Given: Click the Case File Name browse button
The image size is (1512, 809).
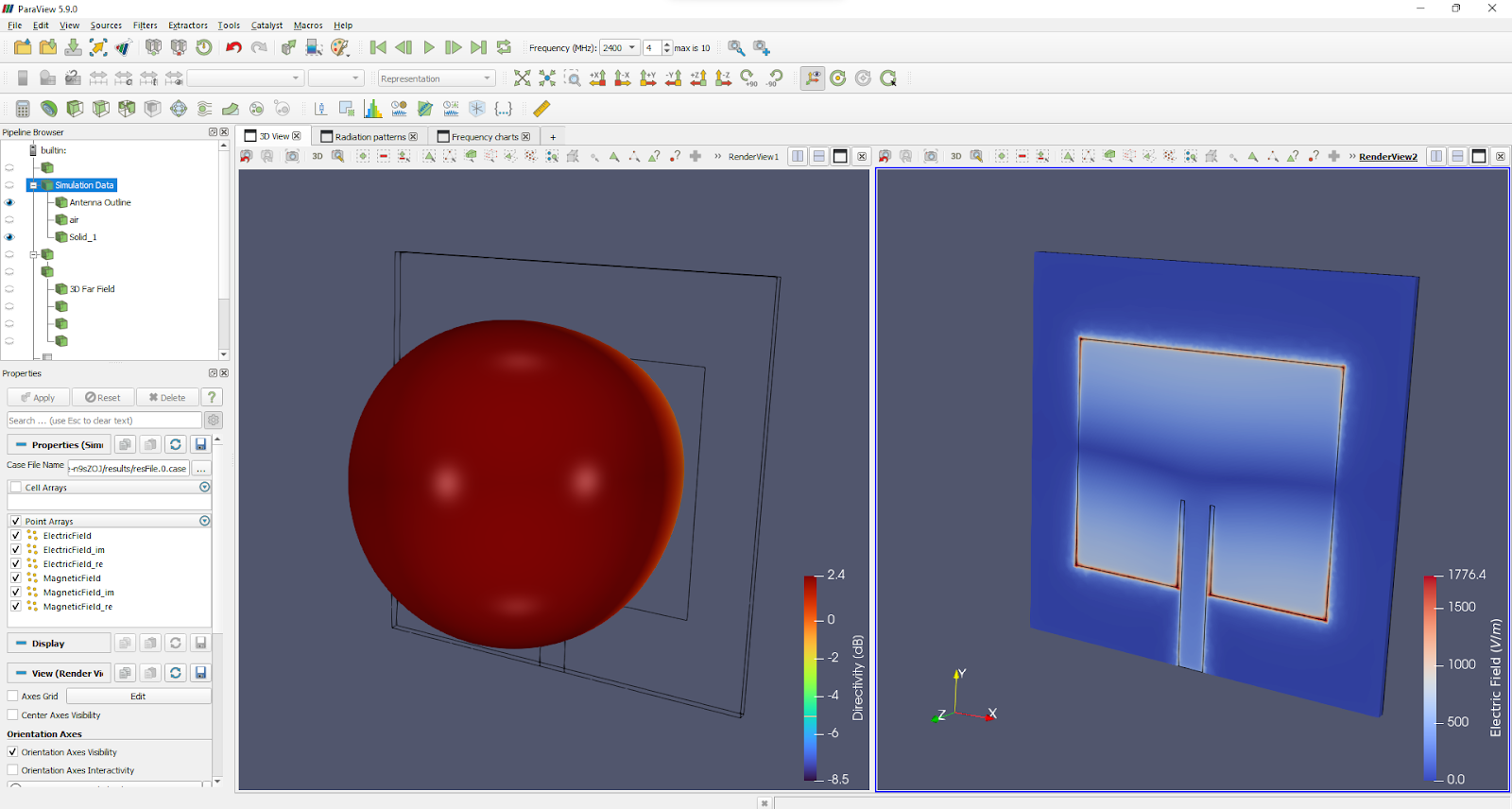Looking at the screenshot, I should click(201, 468).
